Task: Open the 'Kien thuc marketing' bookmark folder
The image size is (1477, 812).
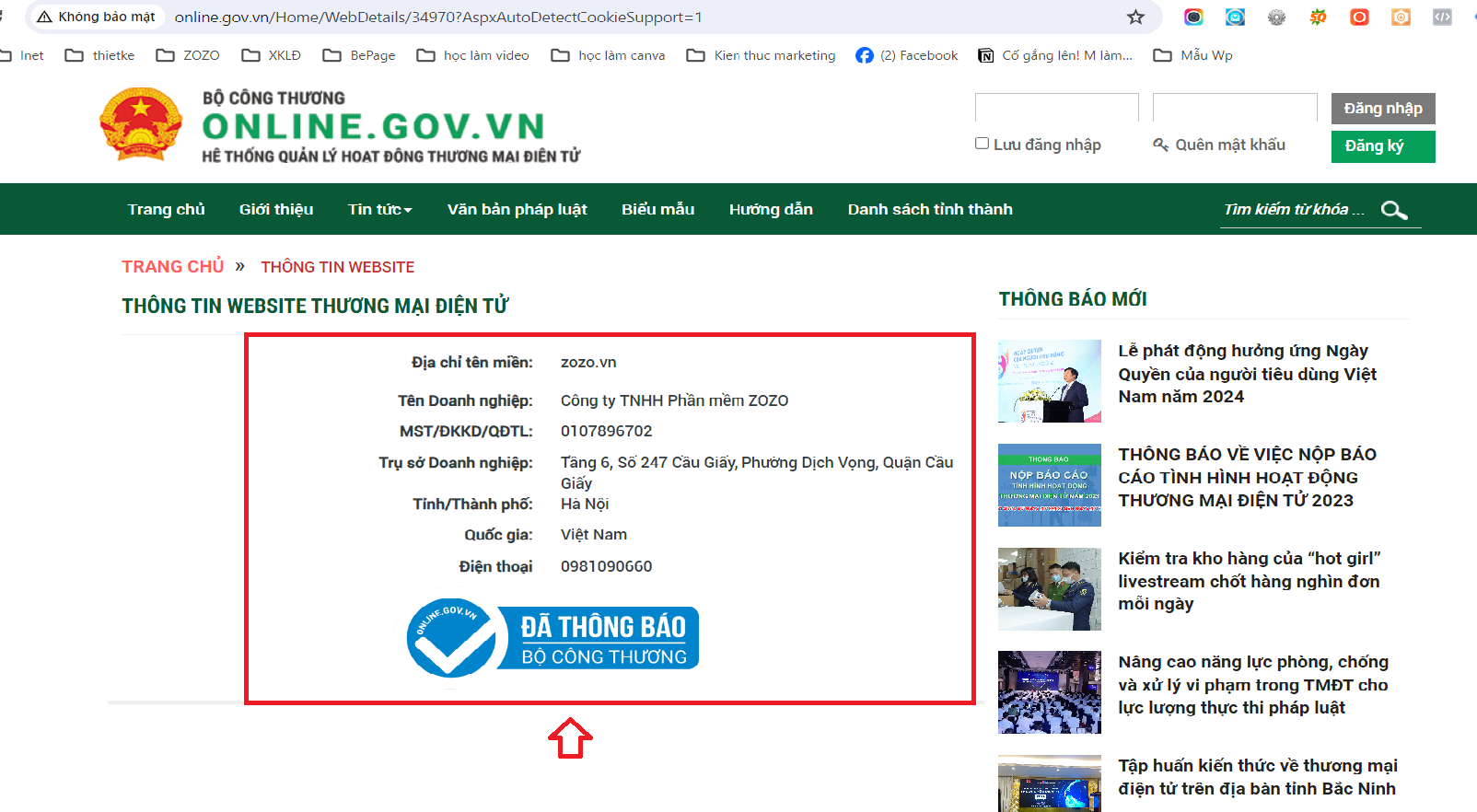Action: pos(762,55)
